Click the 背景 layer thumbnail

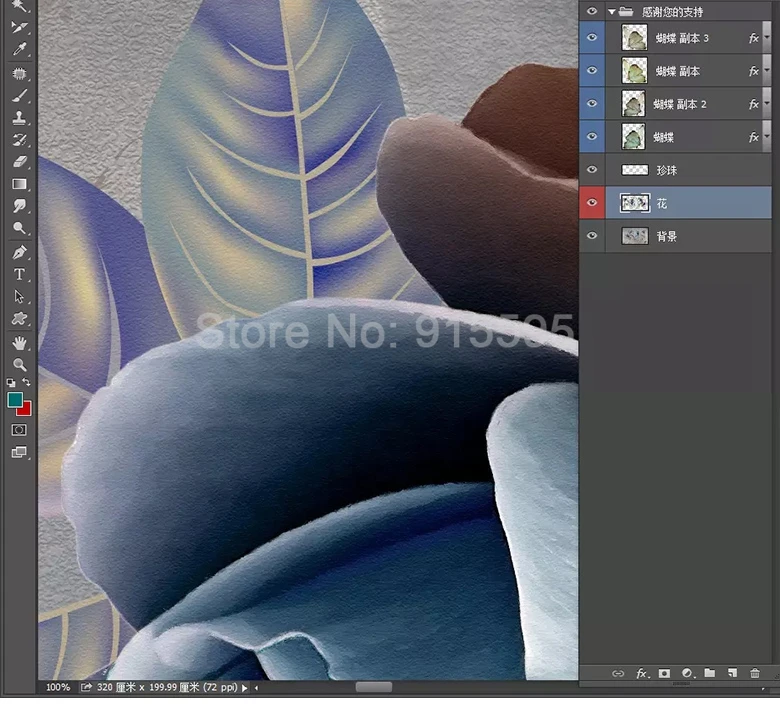[635, 236]
